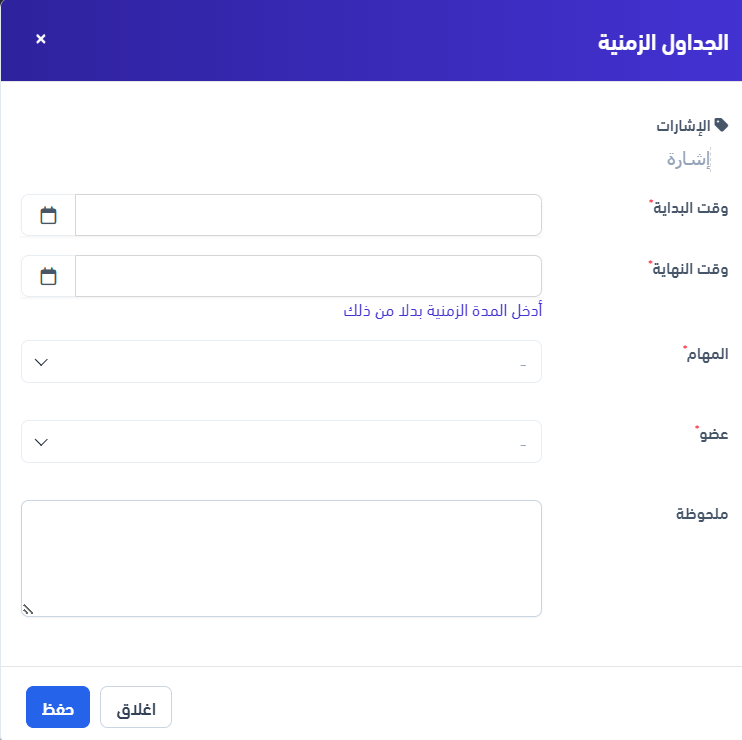Click into the وقت البداية text field
The width and height of the screenshot is (742, 740).
[308, 215]
